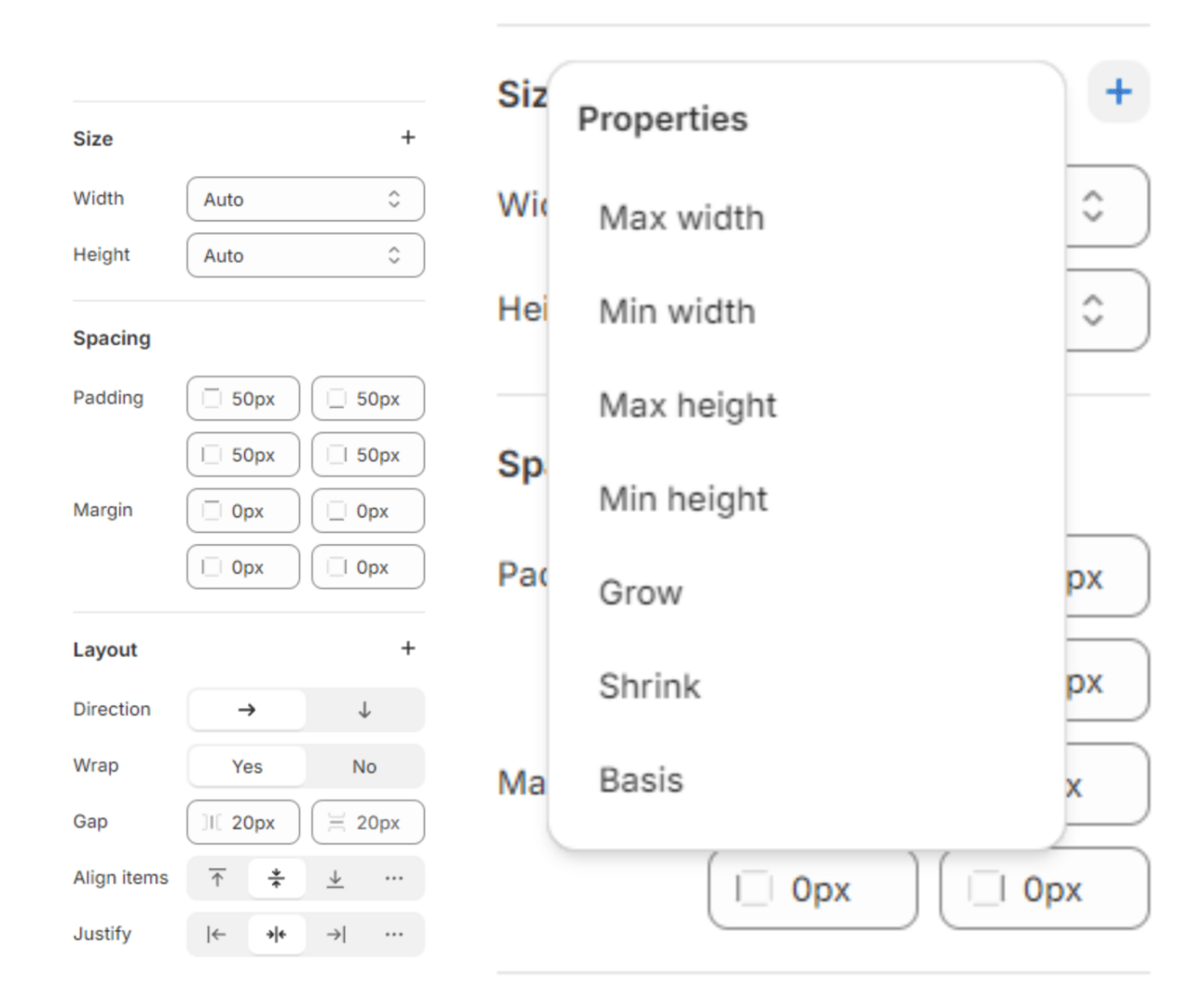This screenshot has height=997, width=1204.
Task: Click the Justify label
Action: pyautogui.click(x=103, y=934)
